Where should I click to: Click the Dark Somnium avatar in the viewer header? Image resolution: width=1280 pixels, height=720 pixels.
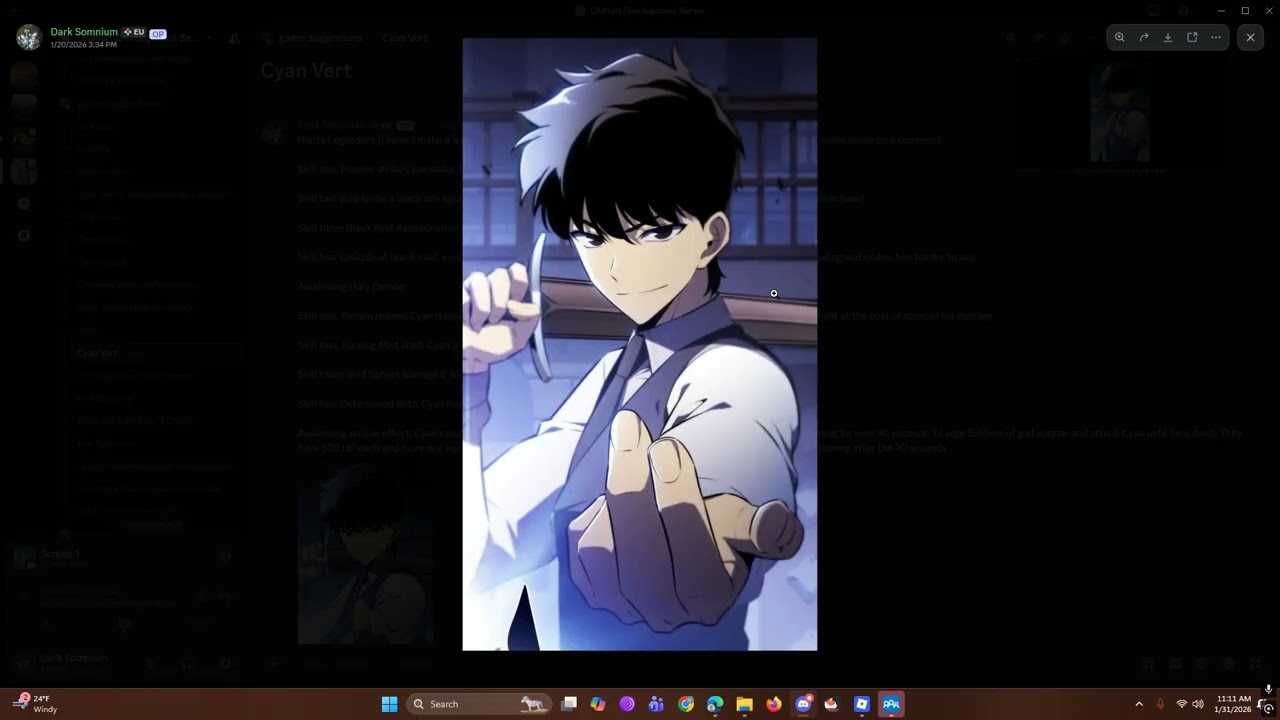pos(29,37)
